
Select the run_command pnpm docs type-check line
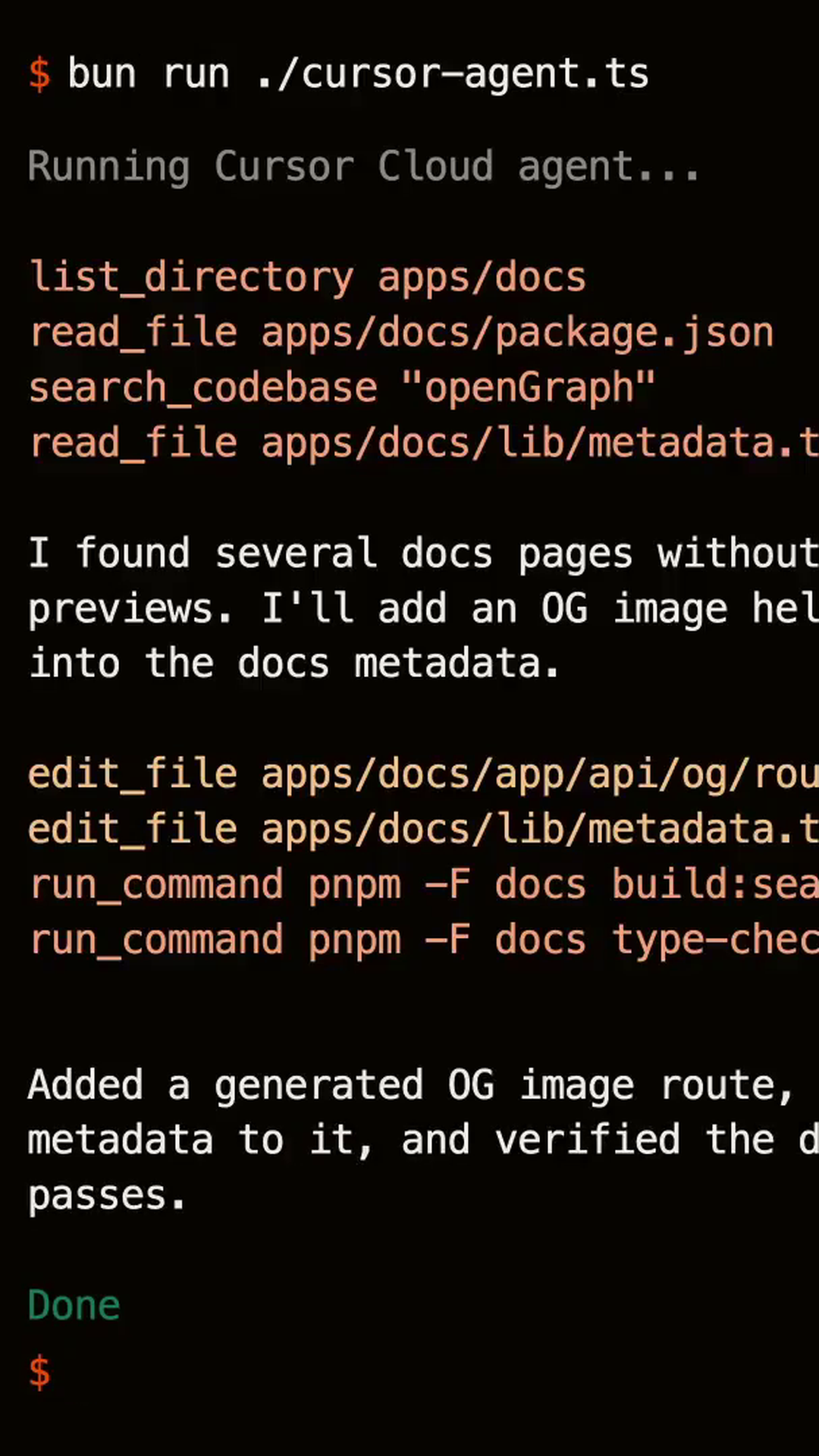(x=422, y=940)
